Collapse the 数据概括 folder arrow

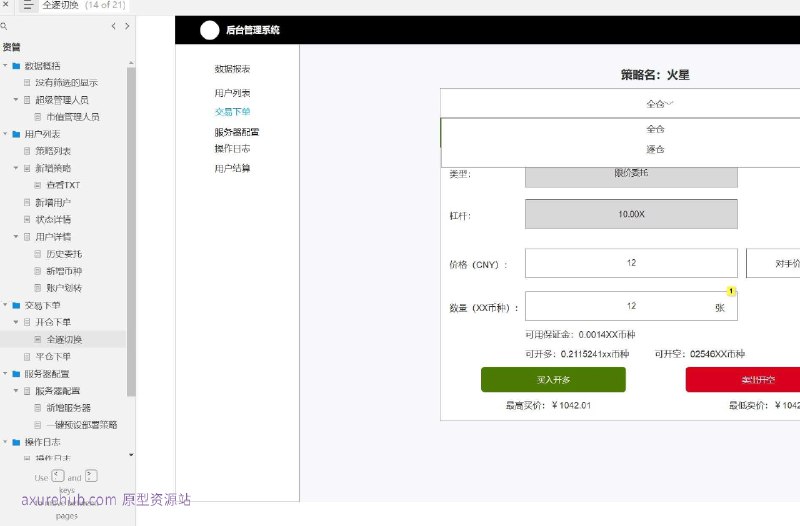click(x=5, y=66)
